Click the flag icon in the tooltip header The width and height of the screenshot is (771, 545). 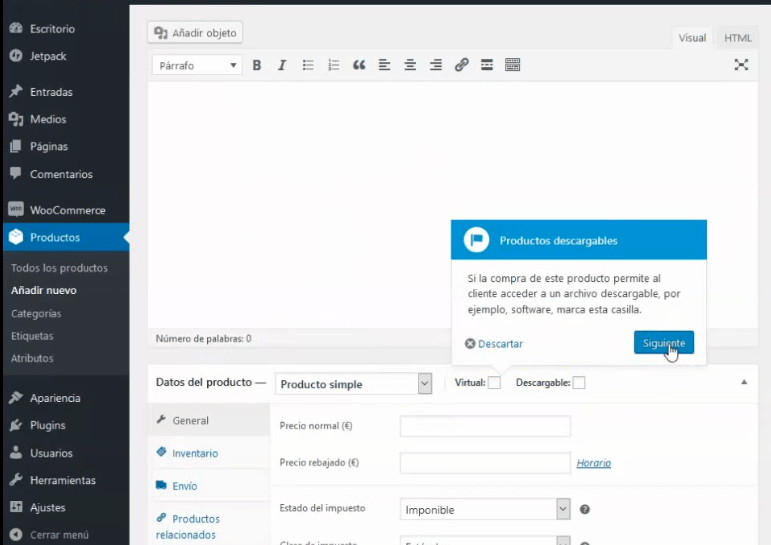pyautogui.click(x=476, y=240)
